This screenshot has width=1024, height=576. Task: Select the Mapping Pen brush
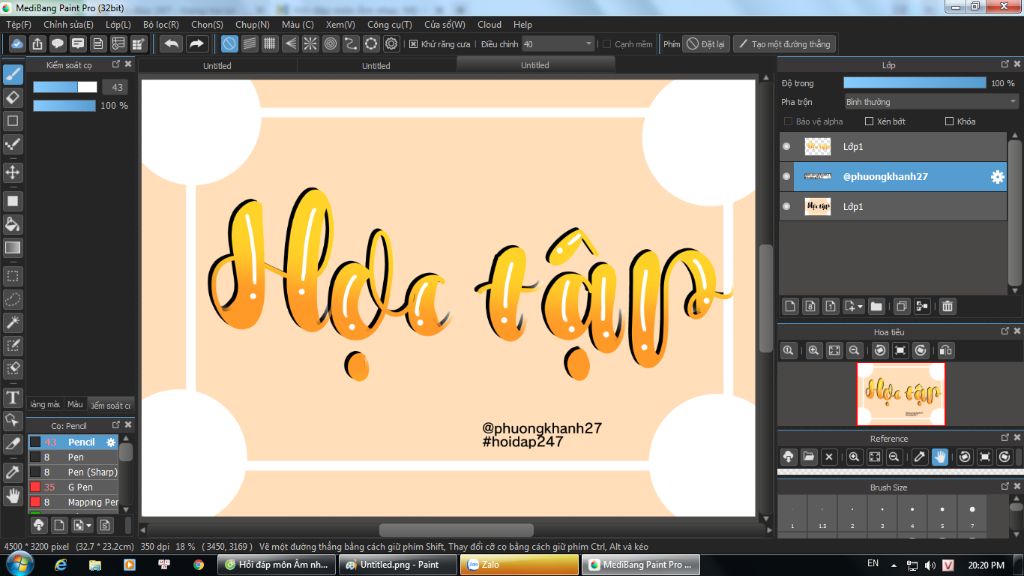pyautogui.click(x=73, y=502)
